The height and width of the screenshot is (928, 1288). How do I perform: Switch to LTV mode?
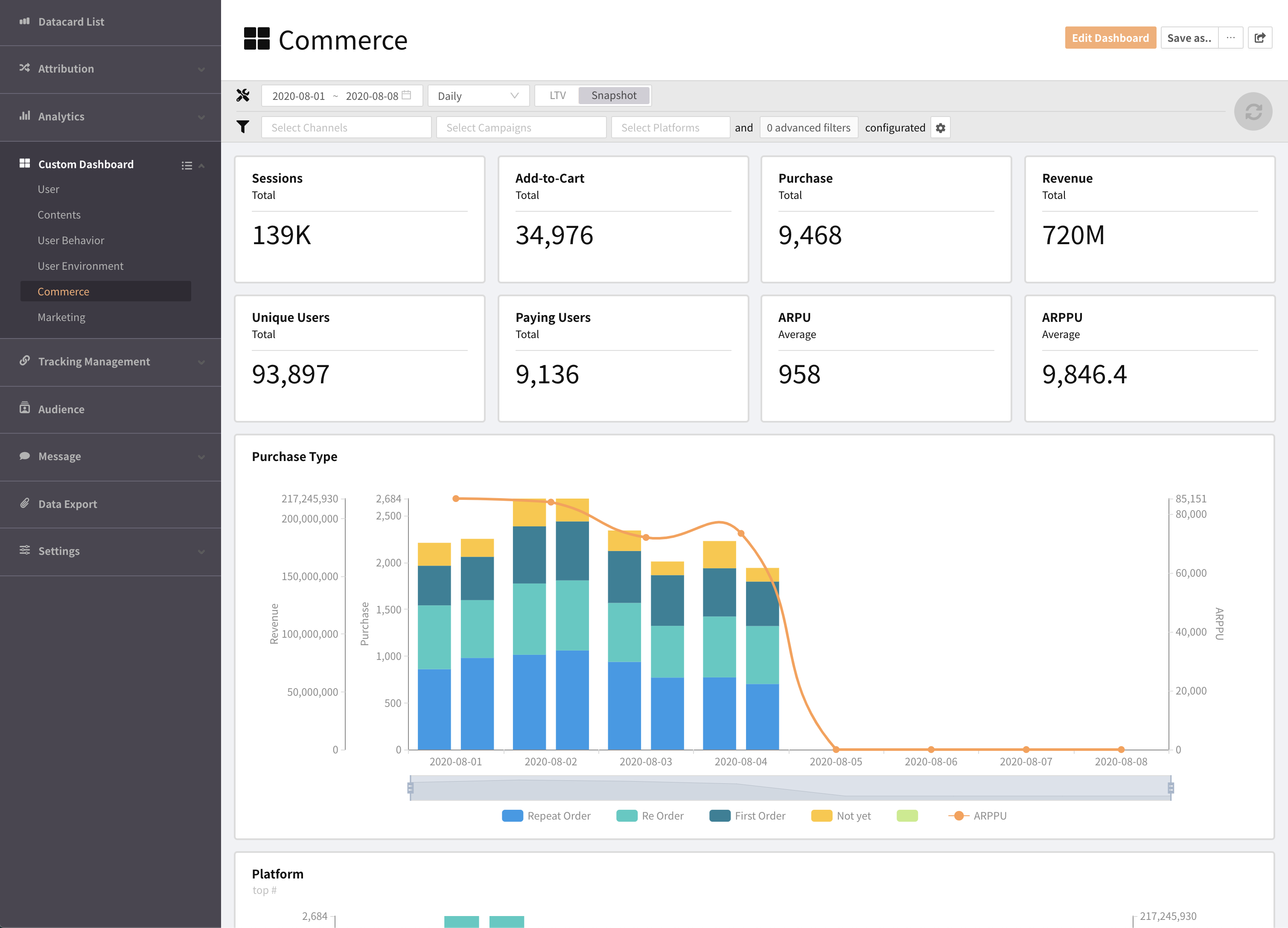557,96
